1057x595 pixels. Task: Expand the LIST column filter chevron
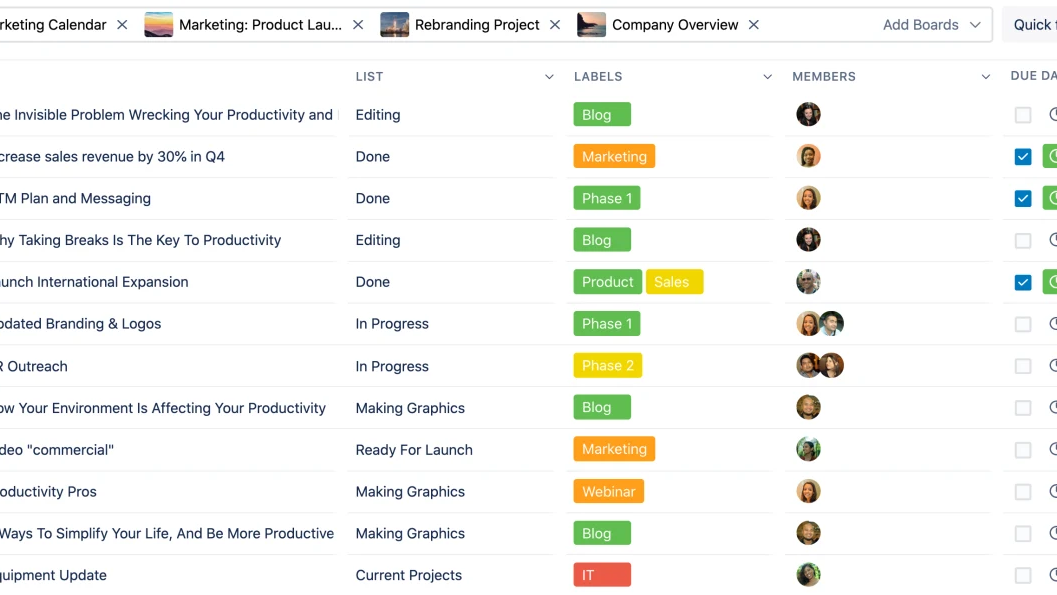549,77
